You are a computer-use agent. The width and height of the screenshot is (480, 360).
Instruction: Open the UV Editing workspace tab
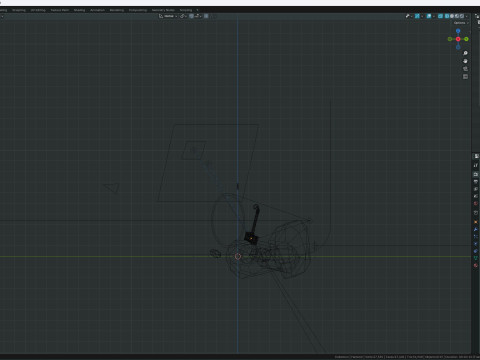pos(38,10)
